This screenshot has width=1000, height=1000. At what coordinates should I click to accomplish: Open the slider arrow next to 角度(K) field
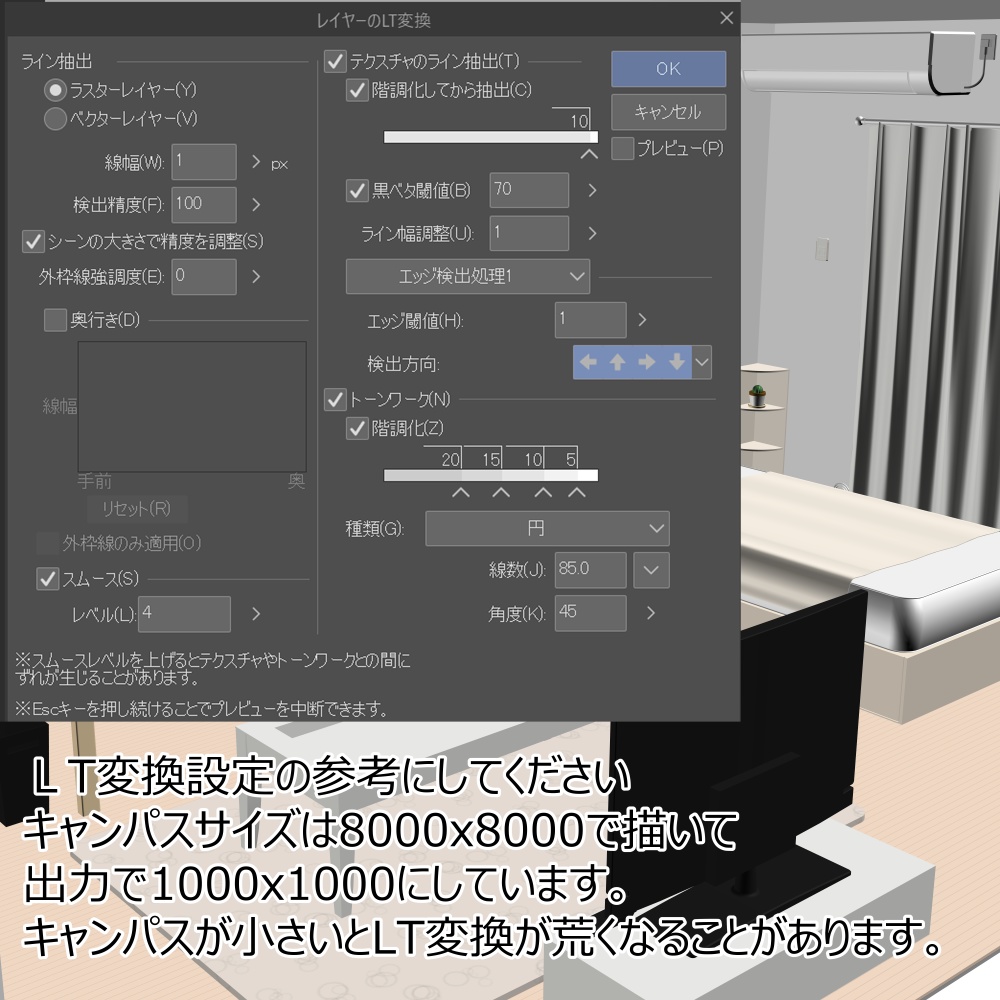[651, 613]
